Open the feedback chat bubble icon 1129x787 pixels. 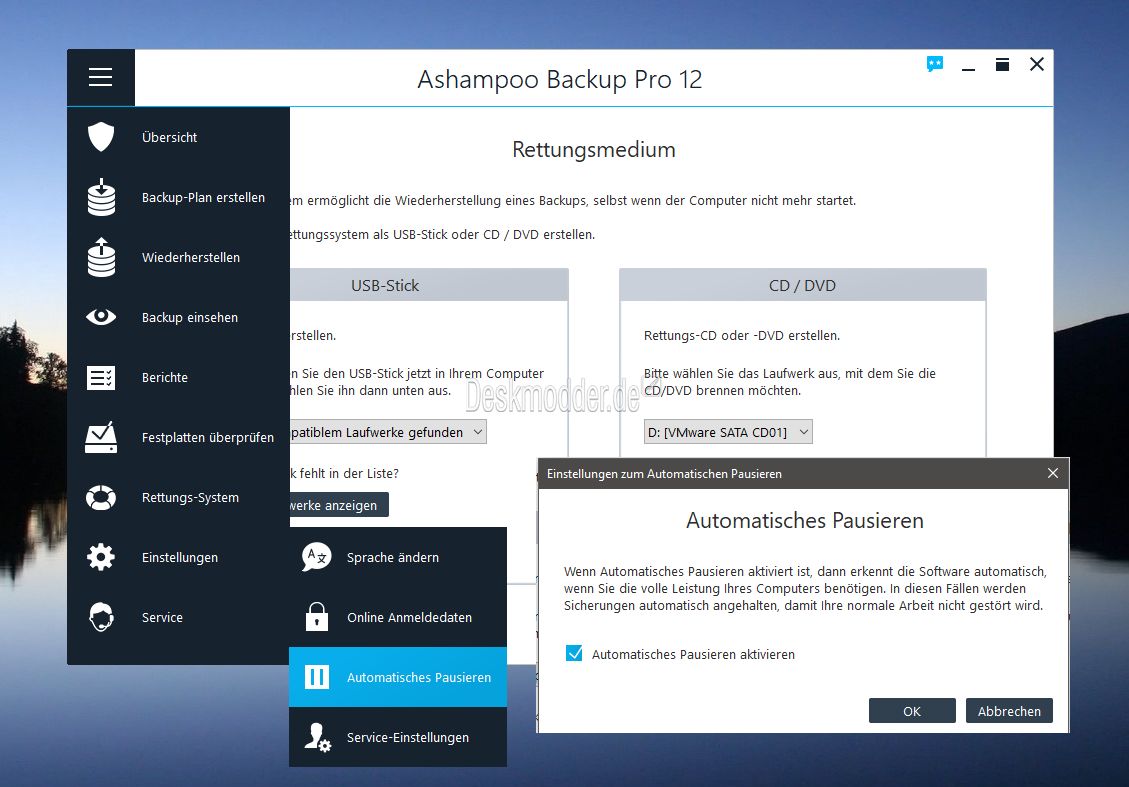tap(935, 65)
